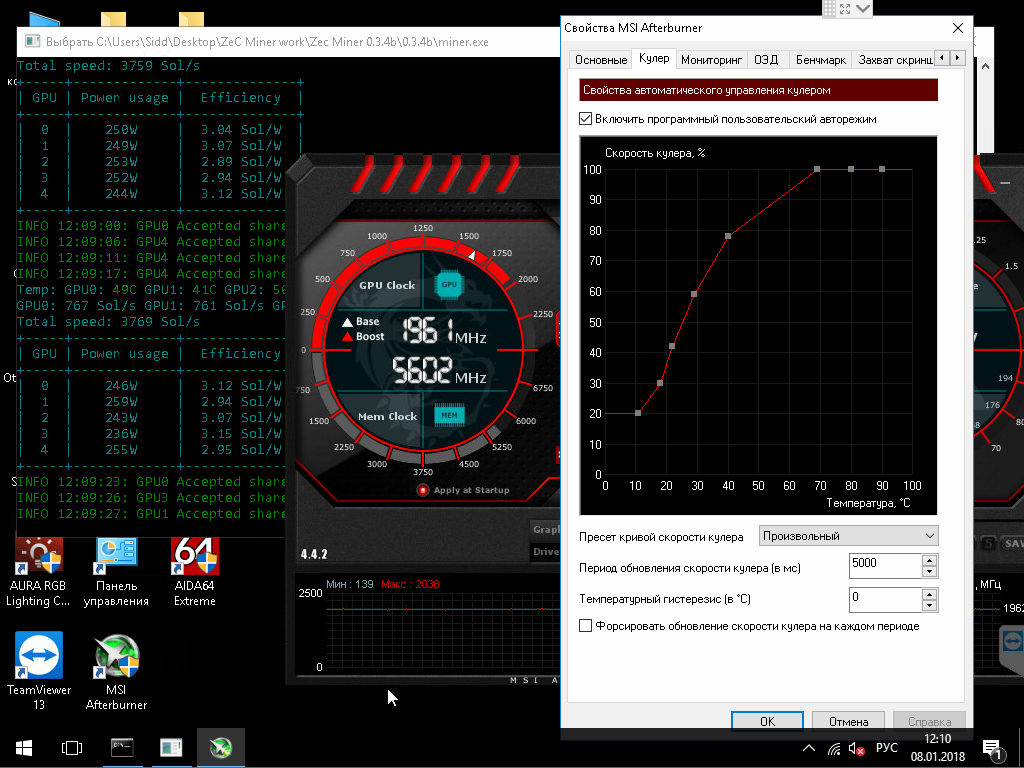Click the muted volume tray icon

tap(856, 748)
